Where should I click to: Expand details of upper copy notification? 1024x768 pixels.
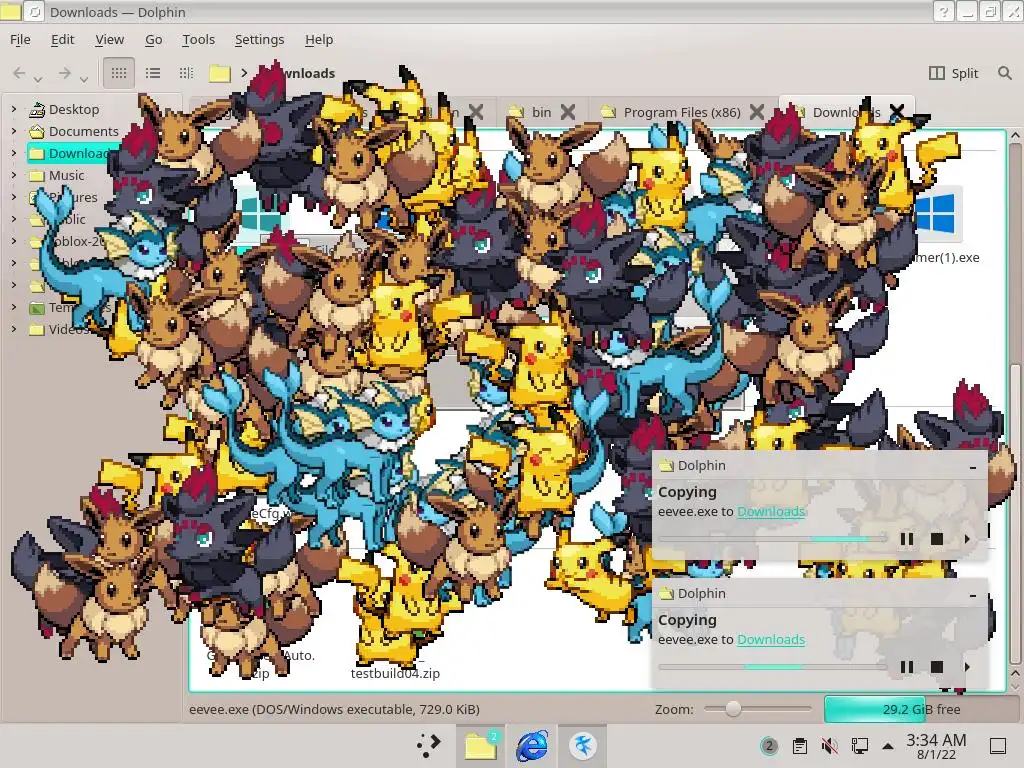[x=967, y=539]
